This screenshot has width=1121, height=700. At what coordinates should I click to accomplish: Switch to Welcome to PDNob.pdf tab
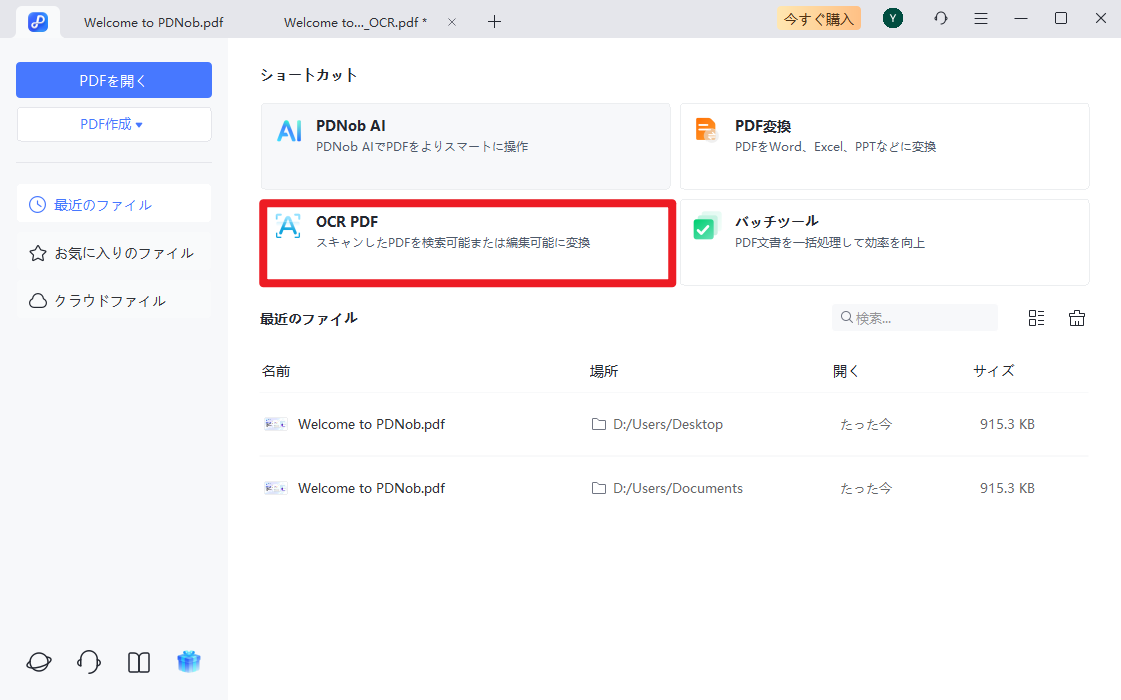click(152, 22)
